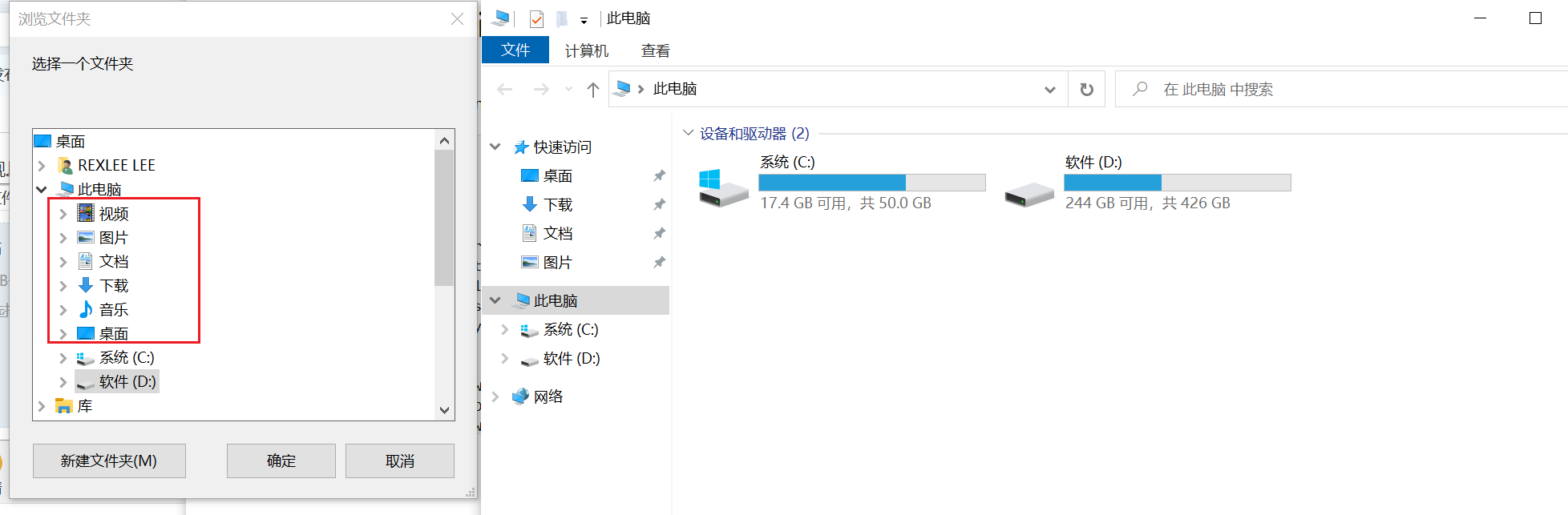The width and height of the screenshot is (1568, 515).
Task: Click the 取消 cancel button
Action: click(399, 461)
